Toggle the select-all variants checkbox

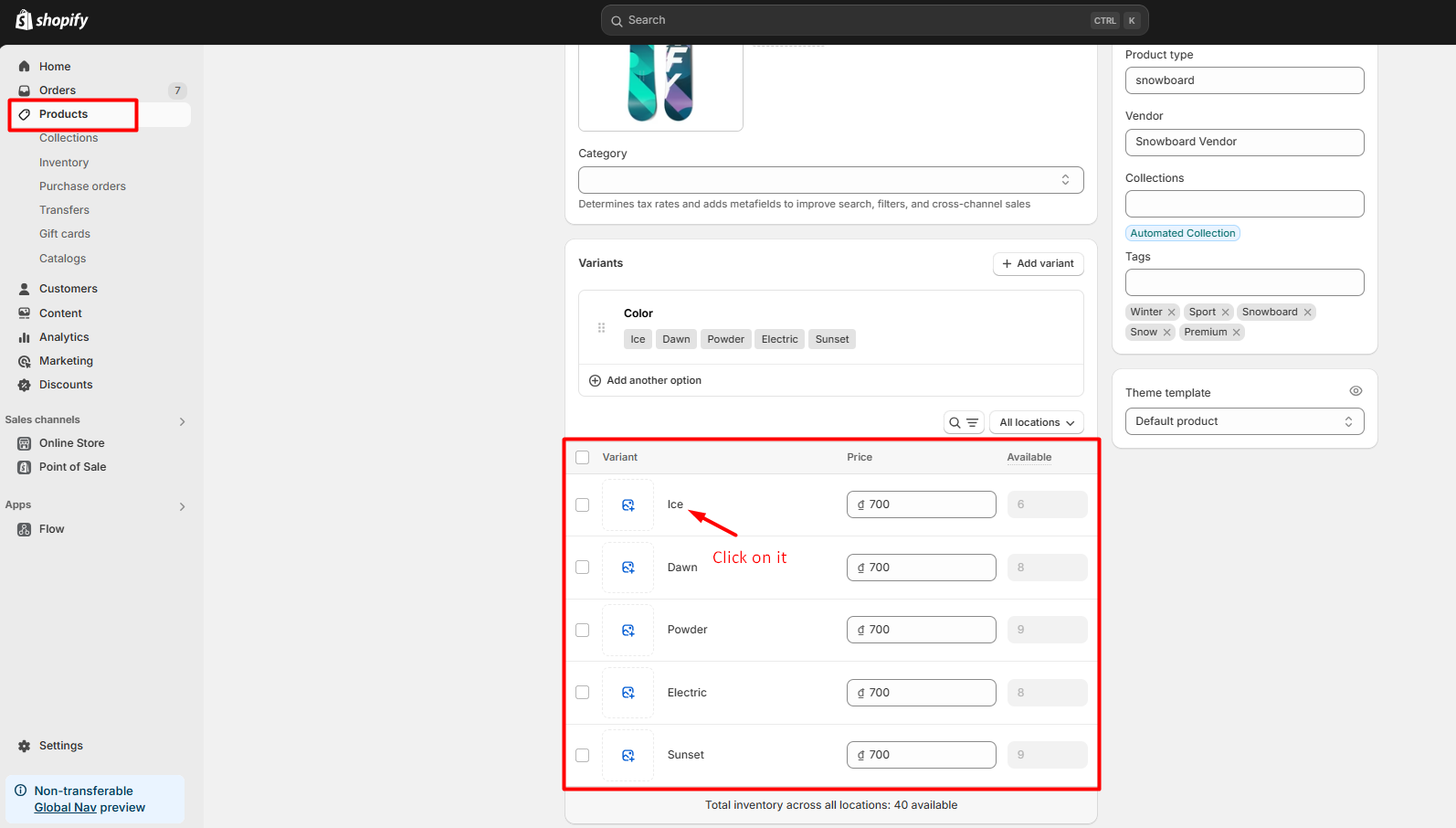coord(583,457)
